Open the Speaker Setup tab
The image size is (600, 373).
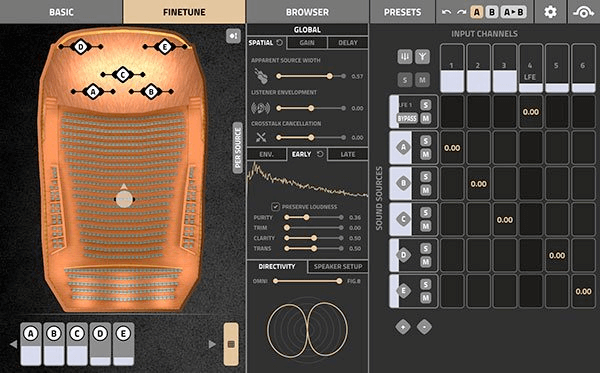click(338, 267)
